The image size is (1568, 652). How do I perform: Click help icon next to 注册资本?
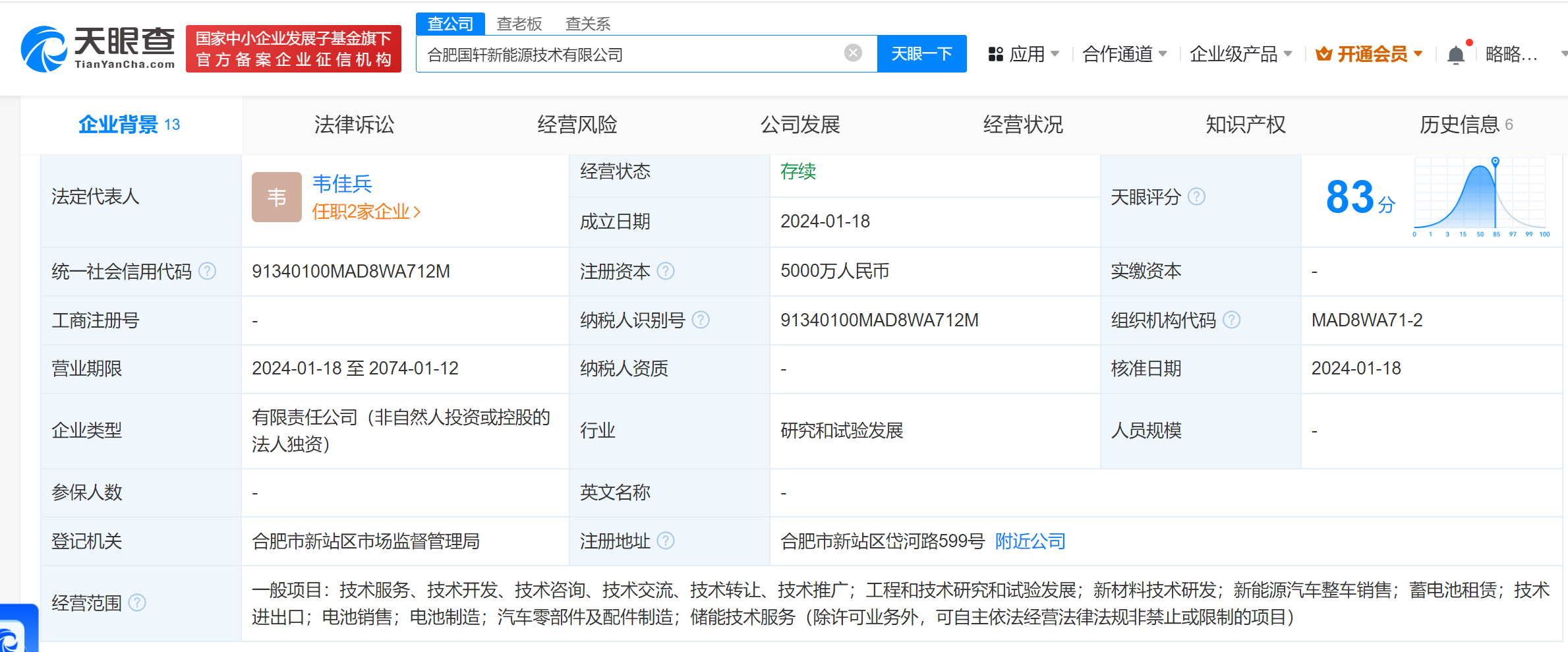click(x=666, y=271)
